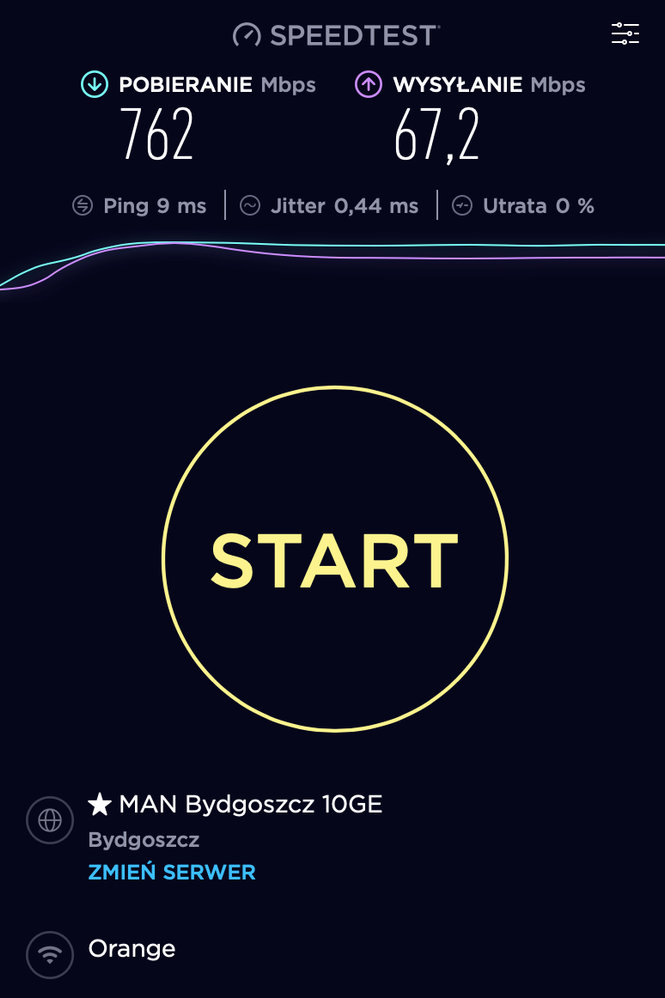Click ZMIEŃ SERWER link
The image size is (665, 998).
tap(172, 872)
